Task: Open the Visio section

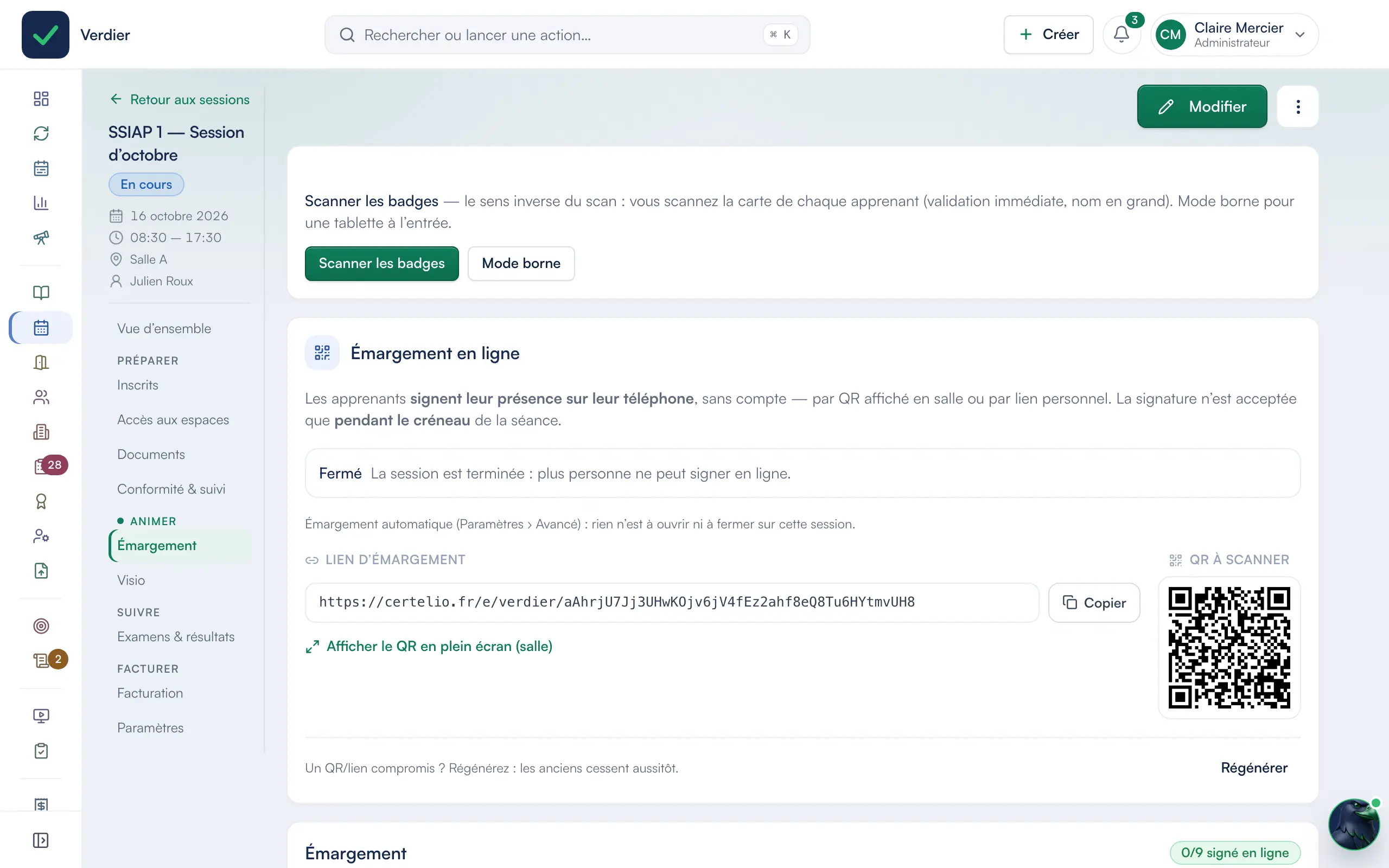Action: [131, 580]
